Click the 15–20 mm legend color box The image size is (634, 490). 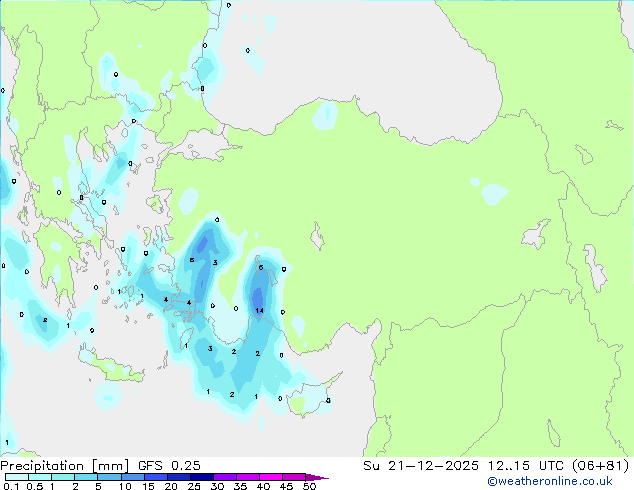click(155, 477)
